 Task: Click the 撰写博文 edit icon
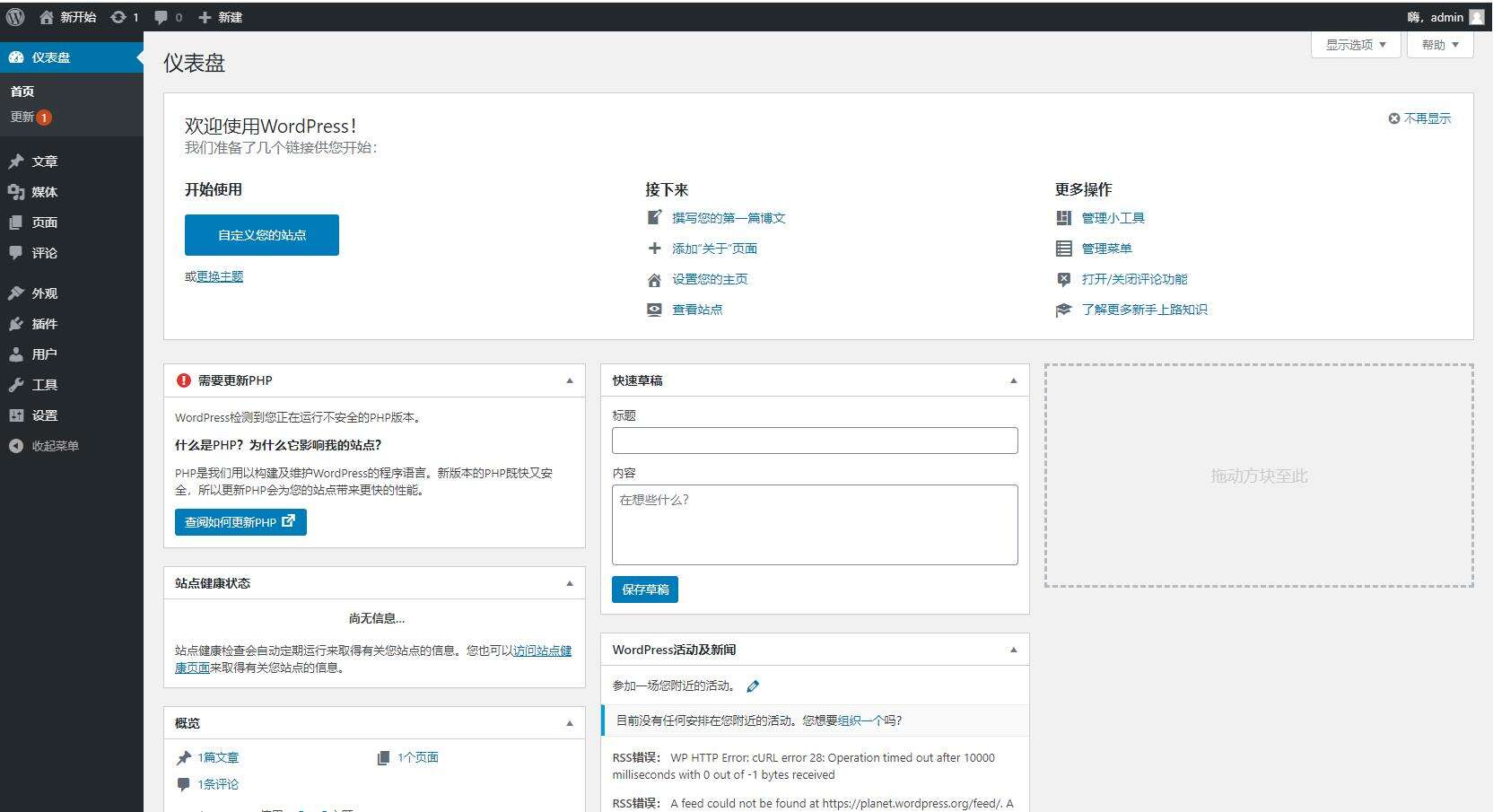pos(655,218)
